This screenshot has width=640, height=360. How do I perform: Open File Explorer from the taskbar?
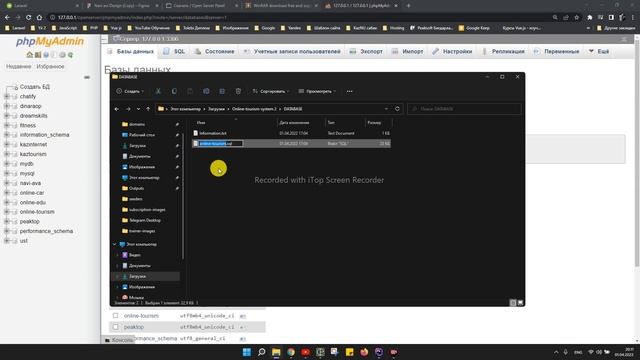[276, 352]
